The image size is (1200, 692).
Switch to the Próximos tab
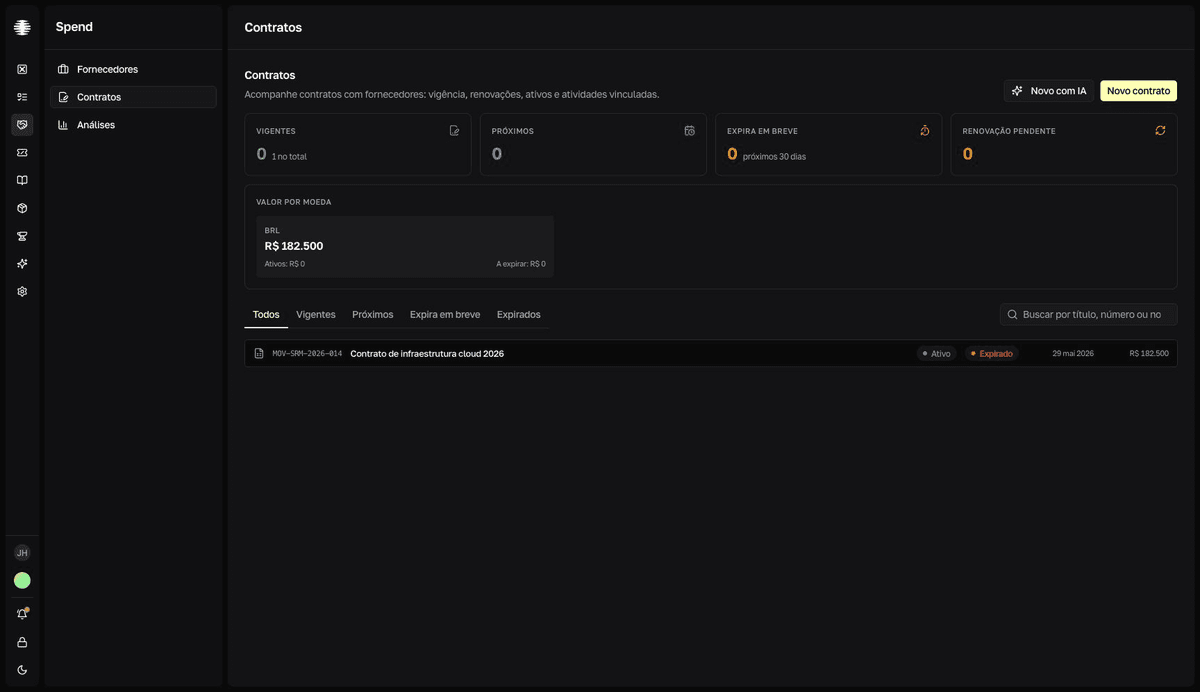(x=373, y=315)
